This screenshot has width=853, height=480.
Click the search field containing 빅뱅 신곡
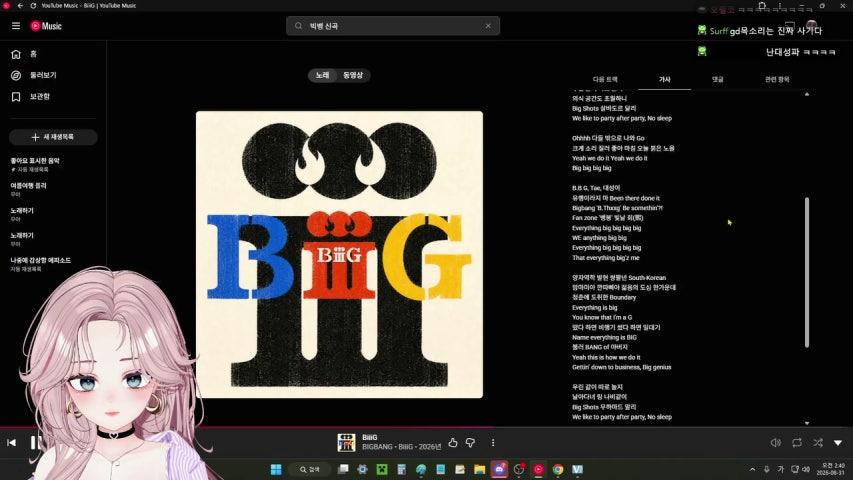393,26
